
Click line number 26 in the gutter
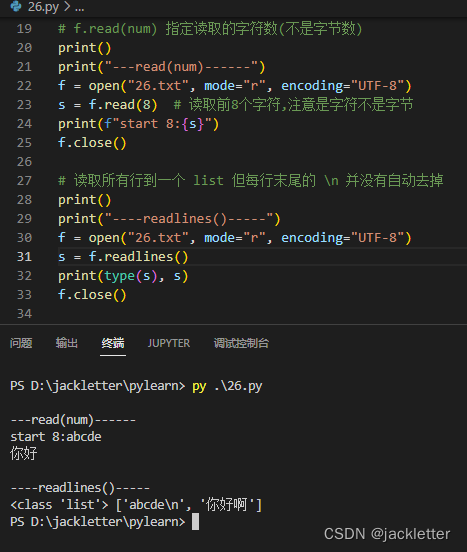coord(24,162)
